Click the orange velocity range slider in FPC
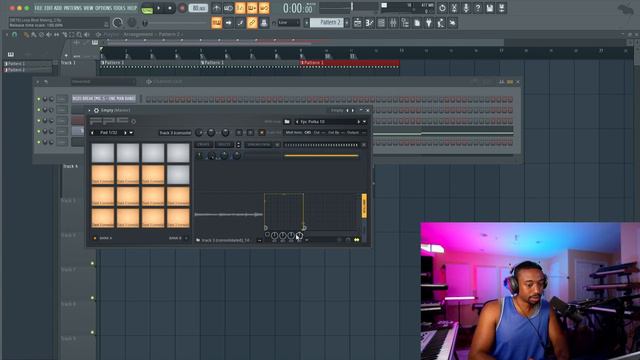The width and height of the screenshot is (640, 360). tap(321, 156)
